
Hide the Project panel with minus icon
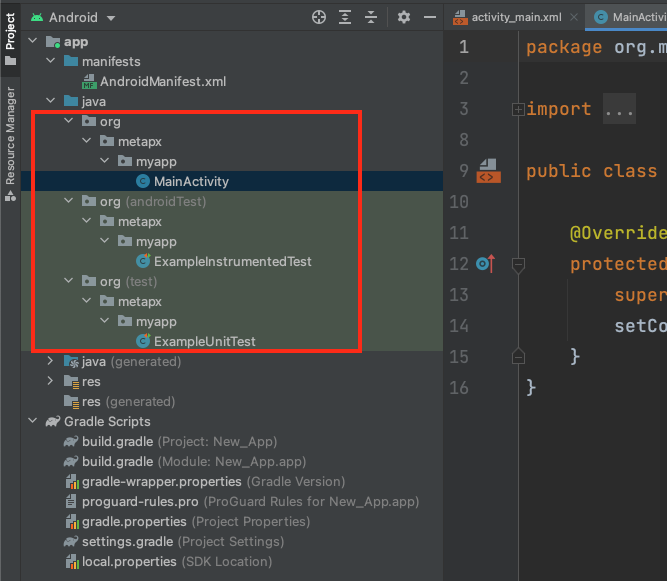[x=430, y=17]
